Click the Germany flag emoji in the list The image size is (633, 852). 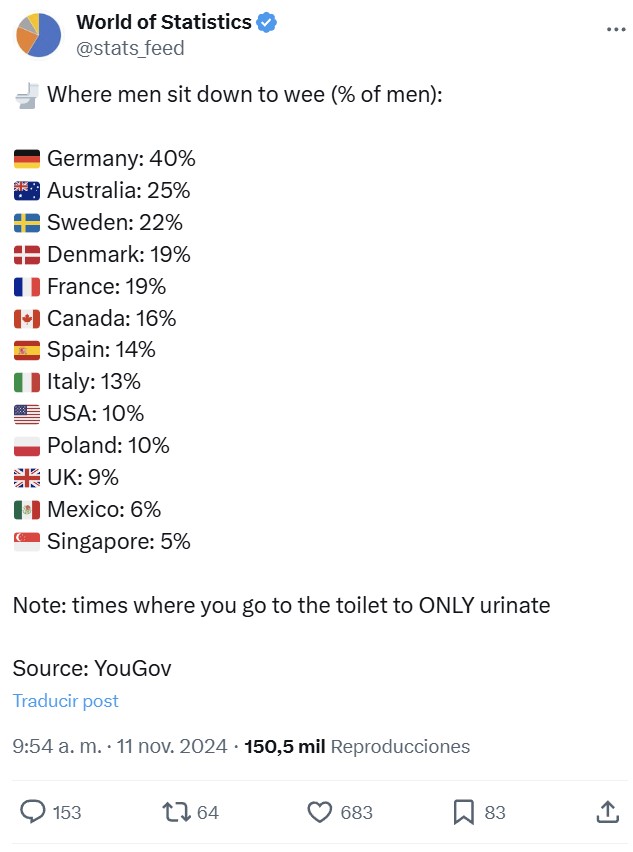coord(25,158)
